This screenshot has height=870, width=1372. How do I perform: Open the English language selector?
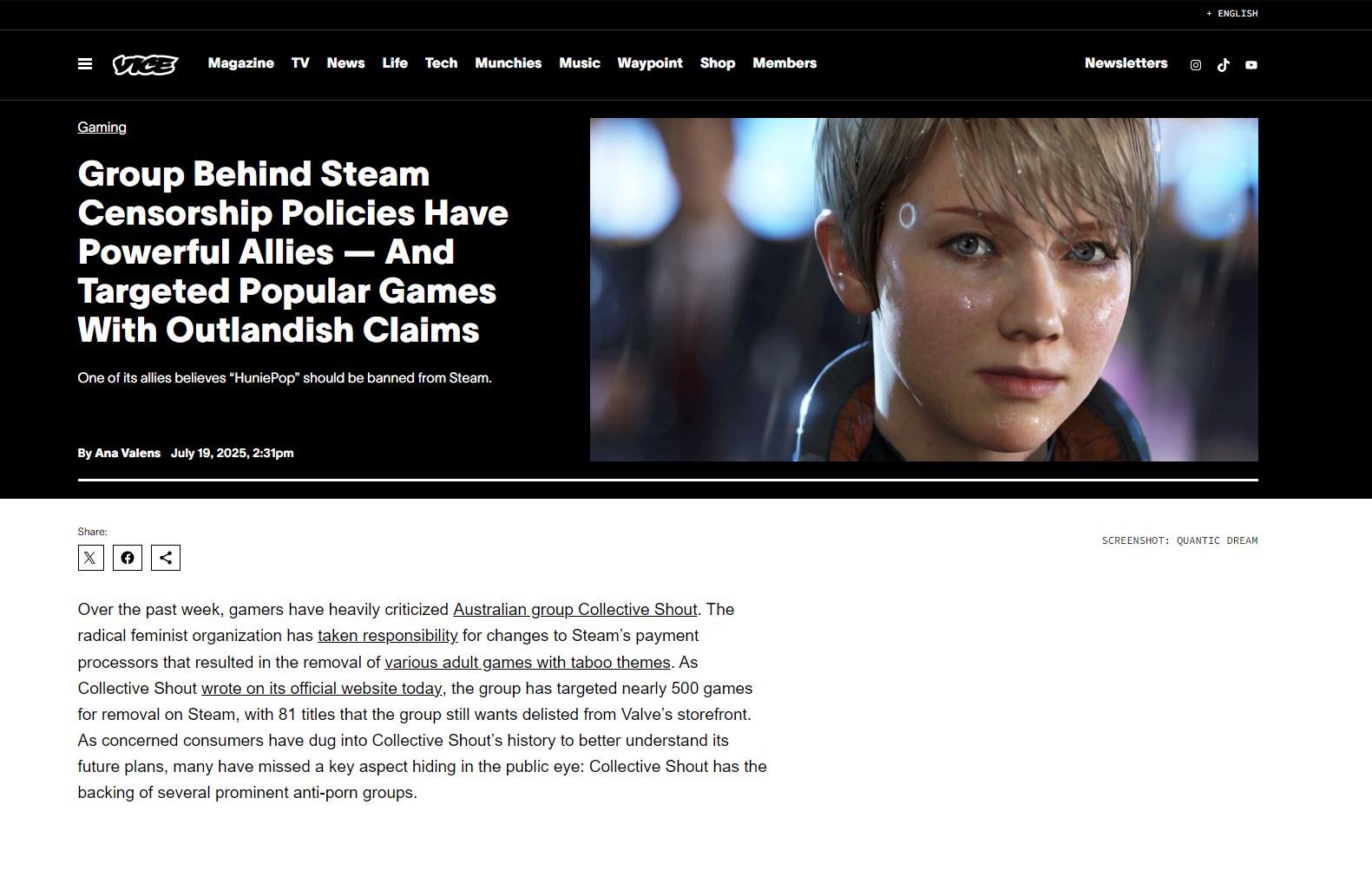1232,14
